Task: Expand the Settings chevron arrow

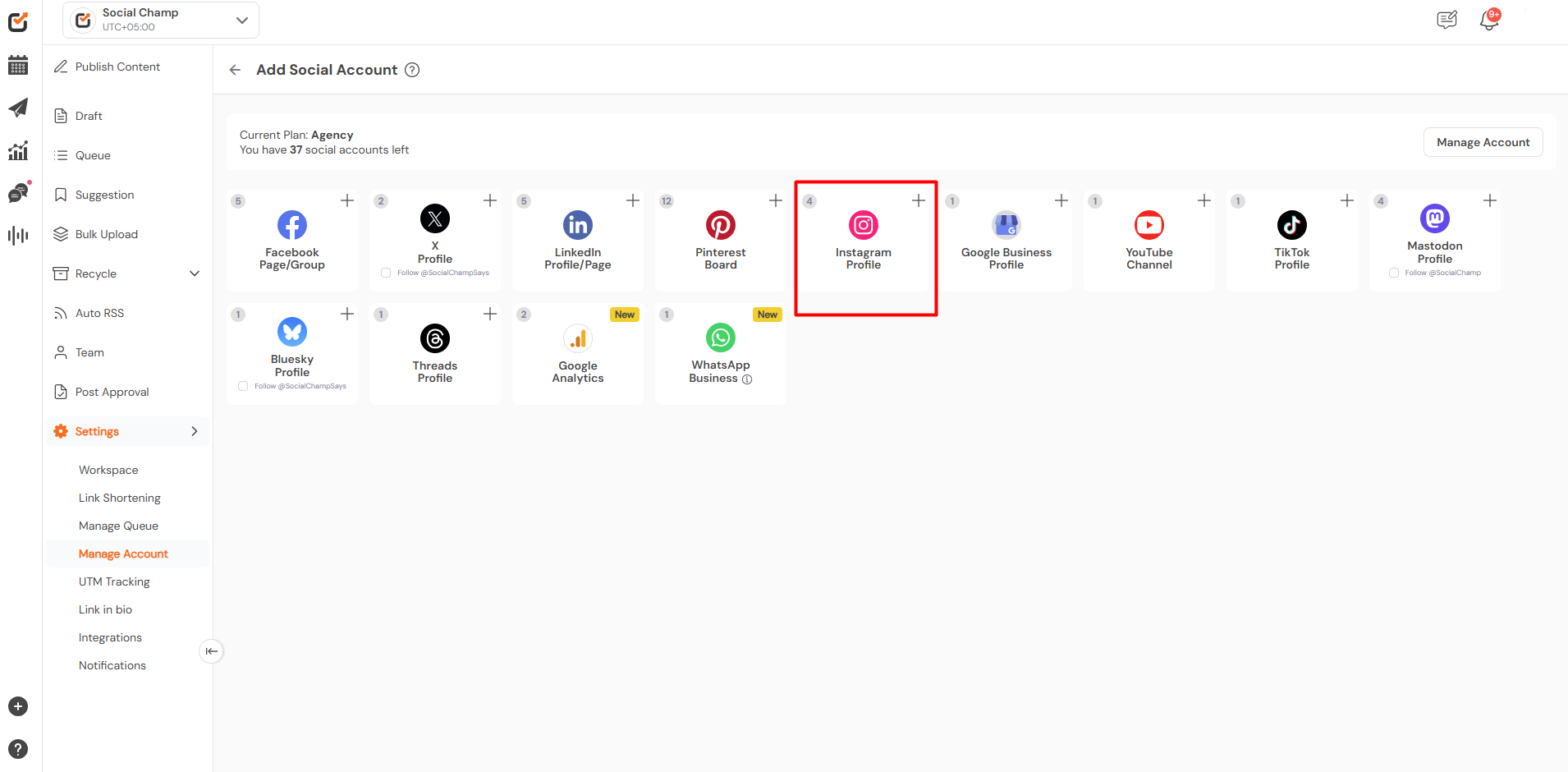Action: [195, 431]
